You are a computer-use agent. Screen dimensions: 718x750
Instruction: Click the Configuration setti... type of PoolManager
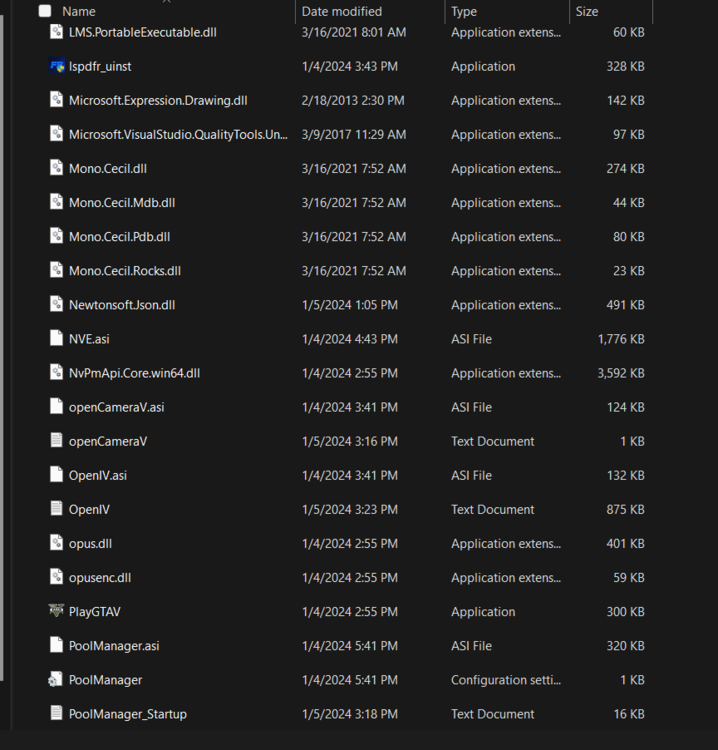pyautogui.click(x=506, y=680)
